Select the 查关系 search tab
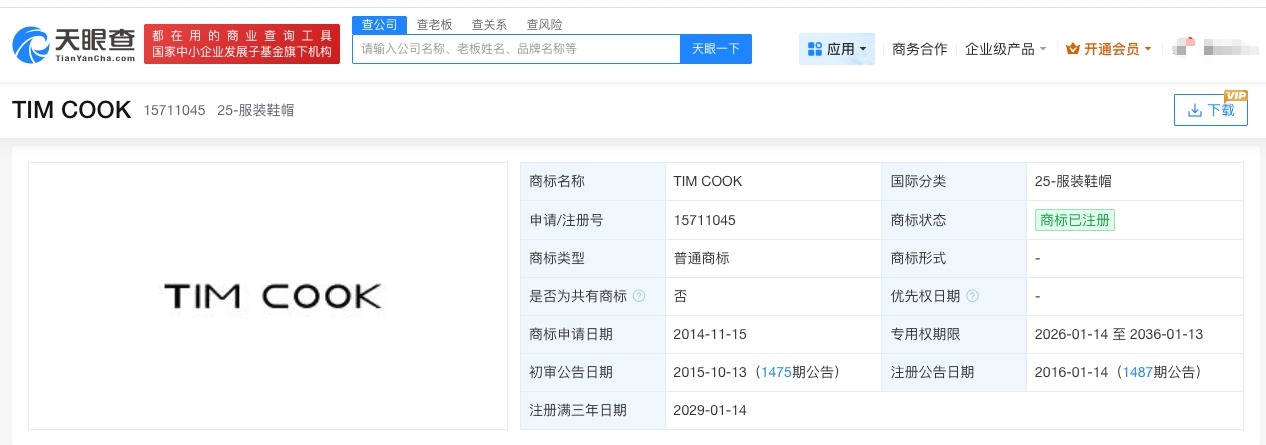The width and height of the screenshot is (1266, 445). click(490, 24)
